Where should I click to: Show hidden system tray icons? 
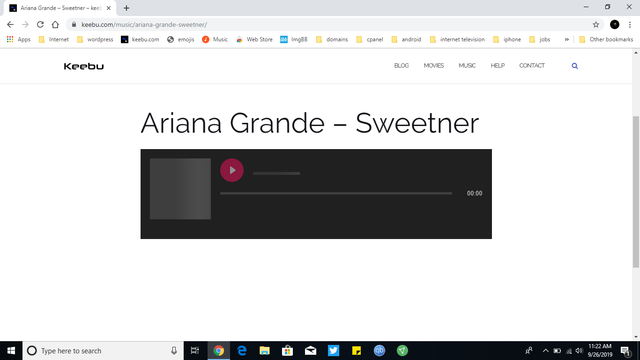(x=546, y=351)
